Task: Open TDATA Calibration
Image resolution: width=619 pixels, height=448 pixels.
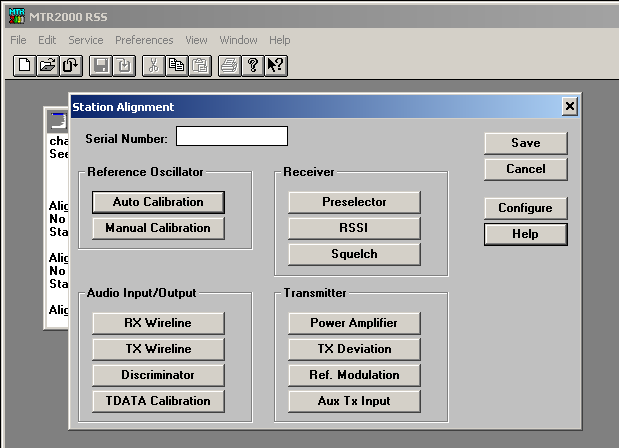Action: coord(158,401)
